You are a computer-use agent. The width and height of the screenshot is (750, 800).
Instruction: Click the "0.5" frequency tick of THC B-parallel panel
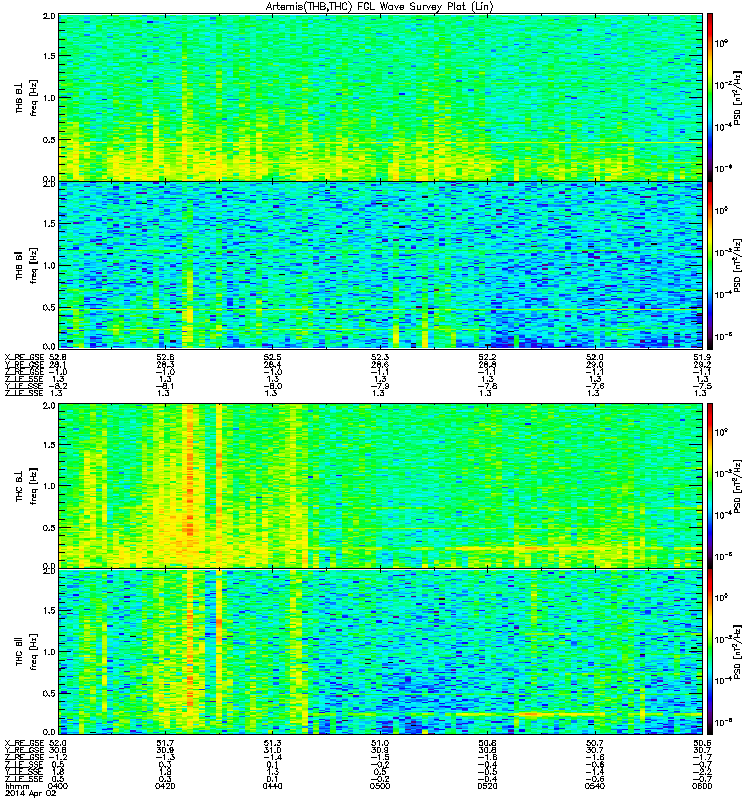pos(49,693)
